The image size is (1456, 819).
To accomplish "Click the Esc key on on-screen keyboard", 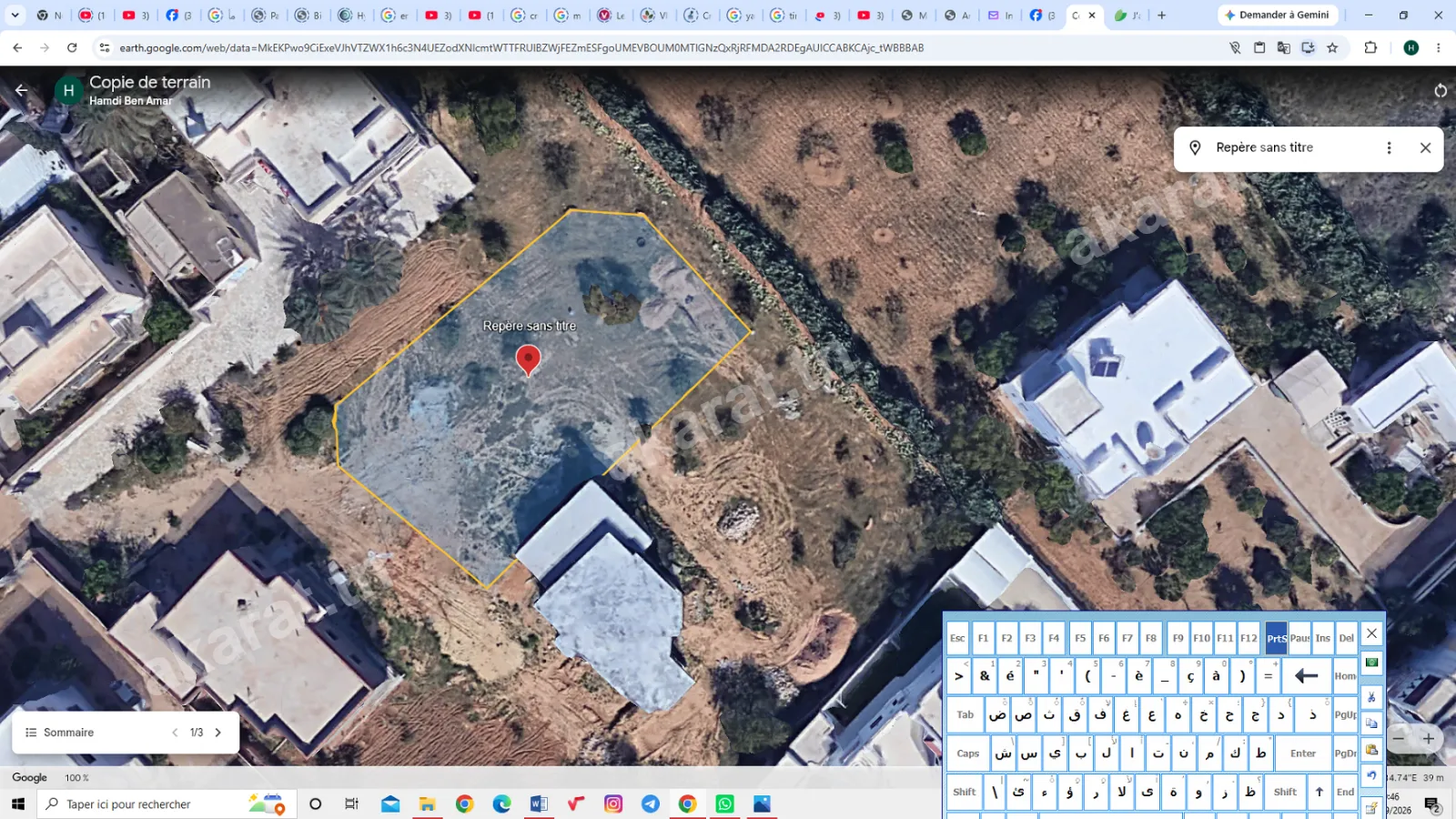I will click(957, 638).
